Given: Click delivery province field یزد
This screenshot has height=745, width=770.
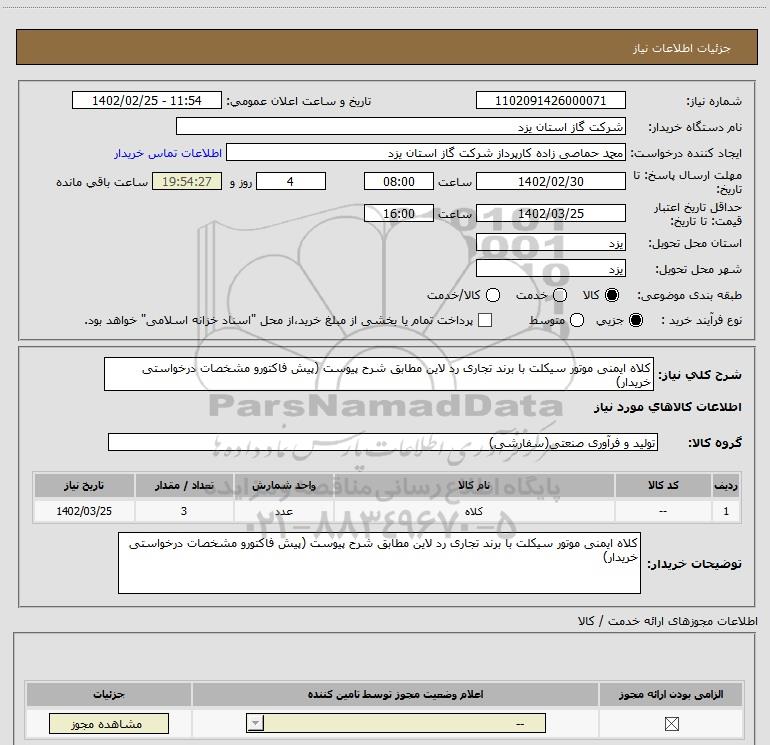Looking at the screenshot, I should [x=550, y=243].
